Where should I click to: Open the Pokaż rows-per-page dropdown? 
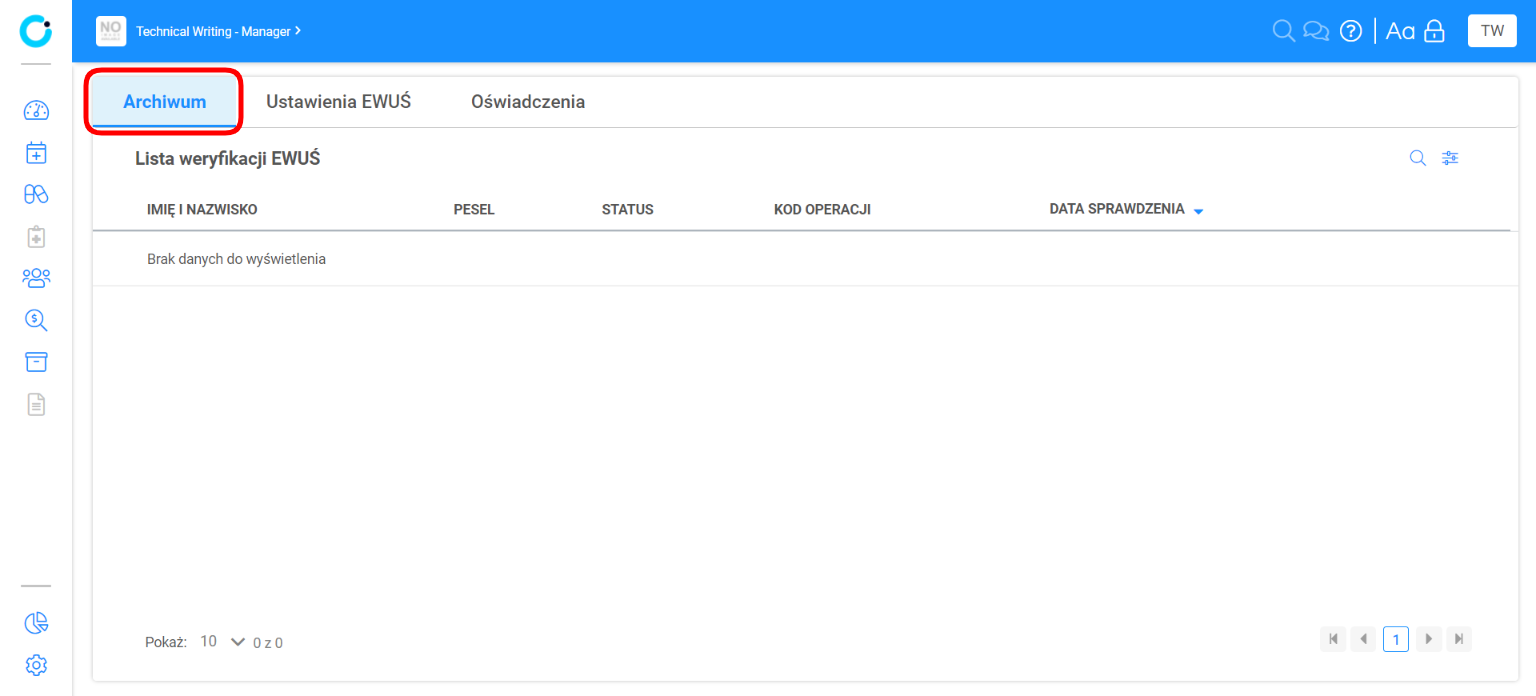point(222,641)
